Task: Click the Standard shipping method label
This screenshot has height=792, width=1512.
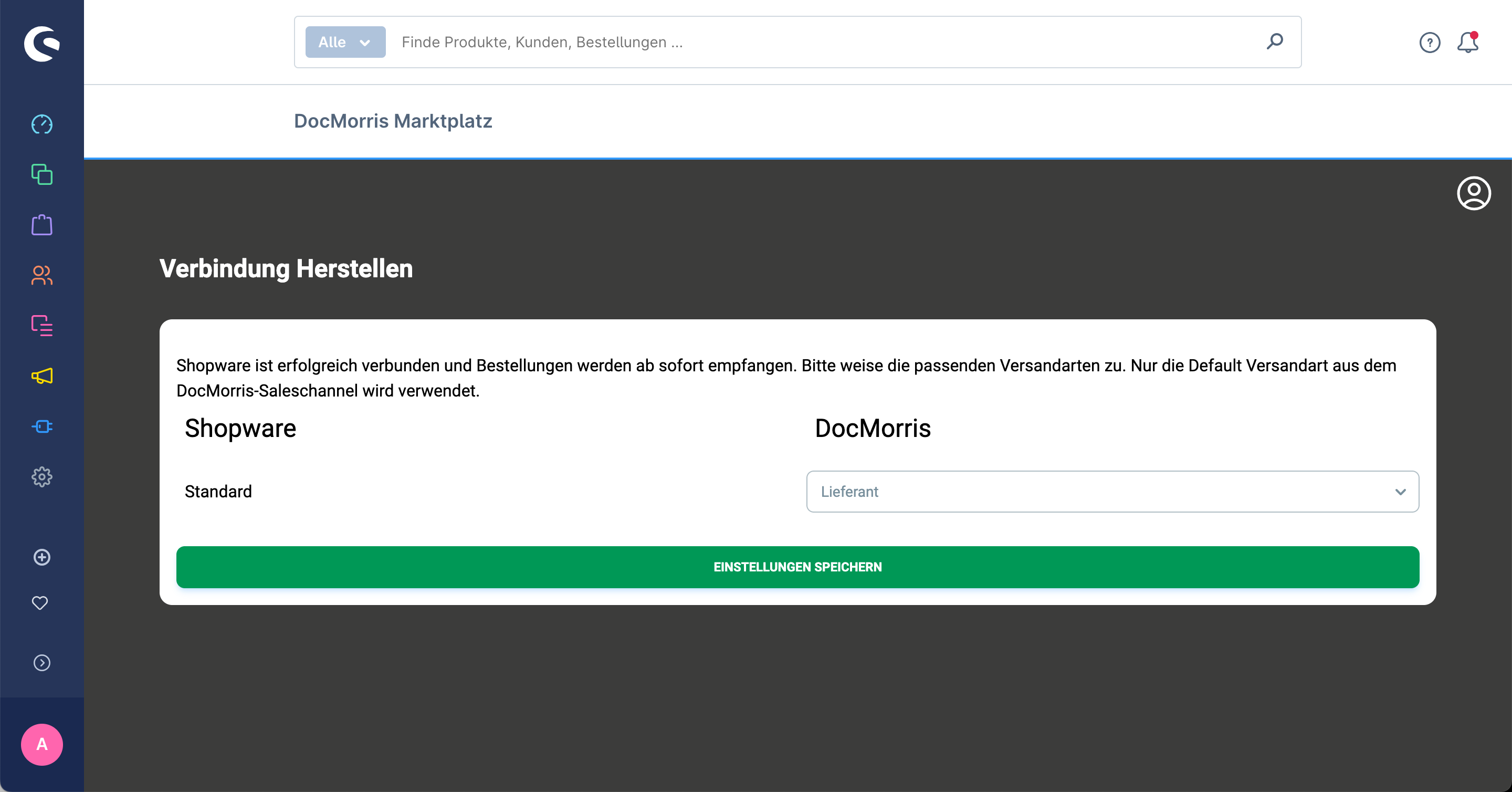Action: click(218, 492)
